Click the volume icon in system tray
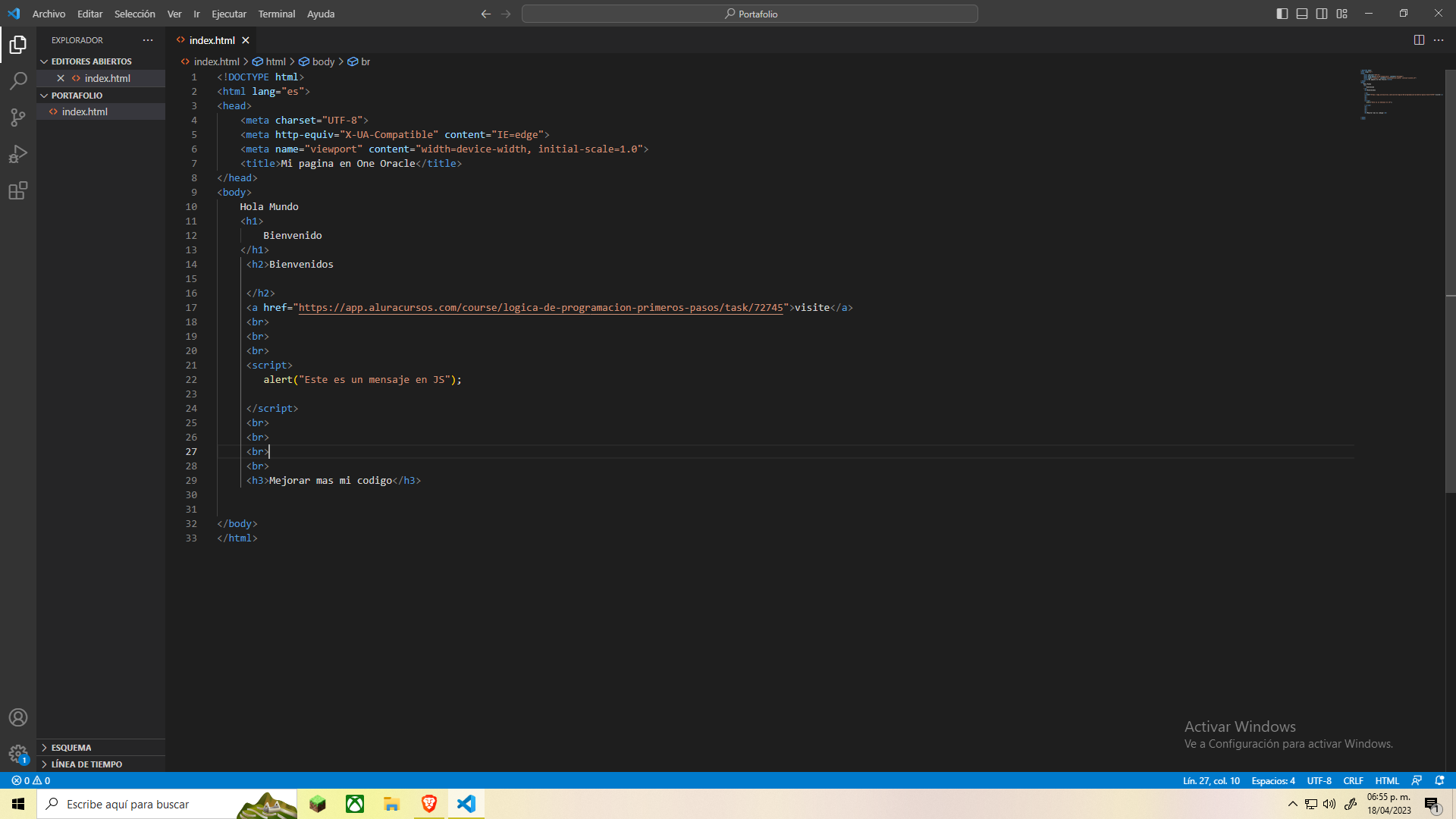The width and height of the screenshot is (1456, 819). [1329, 804]
